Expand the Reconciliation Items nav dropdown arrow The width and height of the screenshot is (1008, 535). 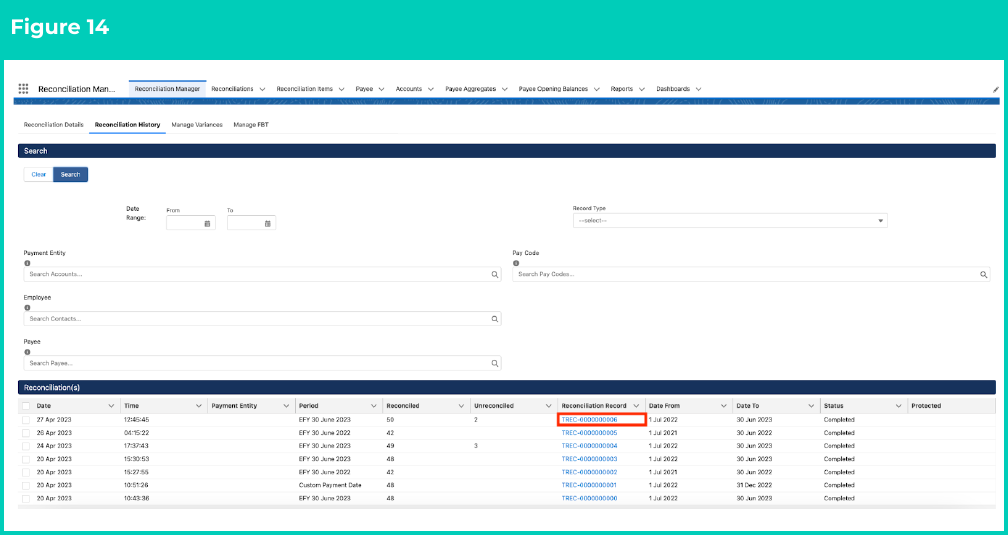pyautogui.click(x=341, y=89)
